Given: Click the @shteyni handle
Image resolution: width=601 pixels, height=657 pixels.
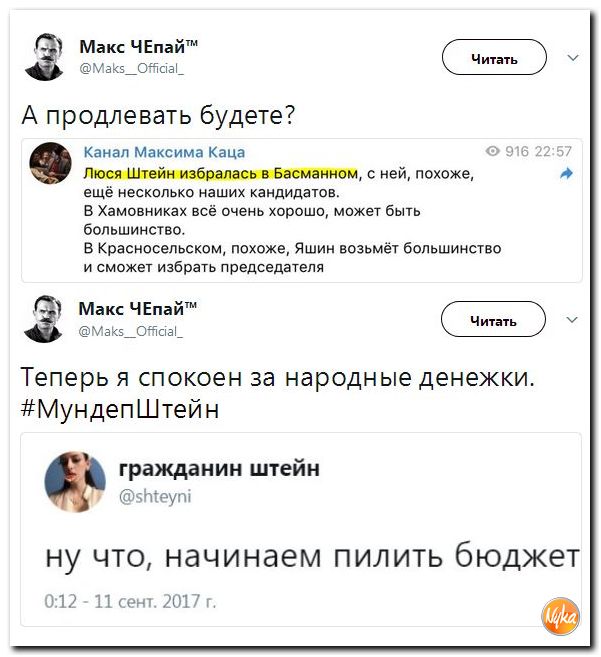Looking at the screenshot, I should [x=152, y=495].
